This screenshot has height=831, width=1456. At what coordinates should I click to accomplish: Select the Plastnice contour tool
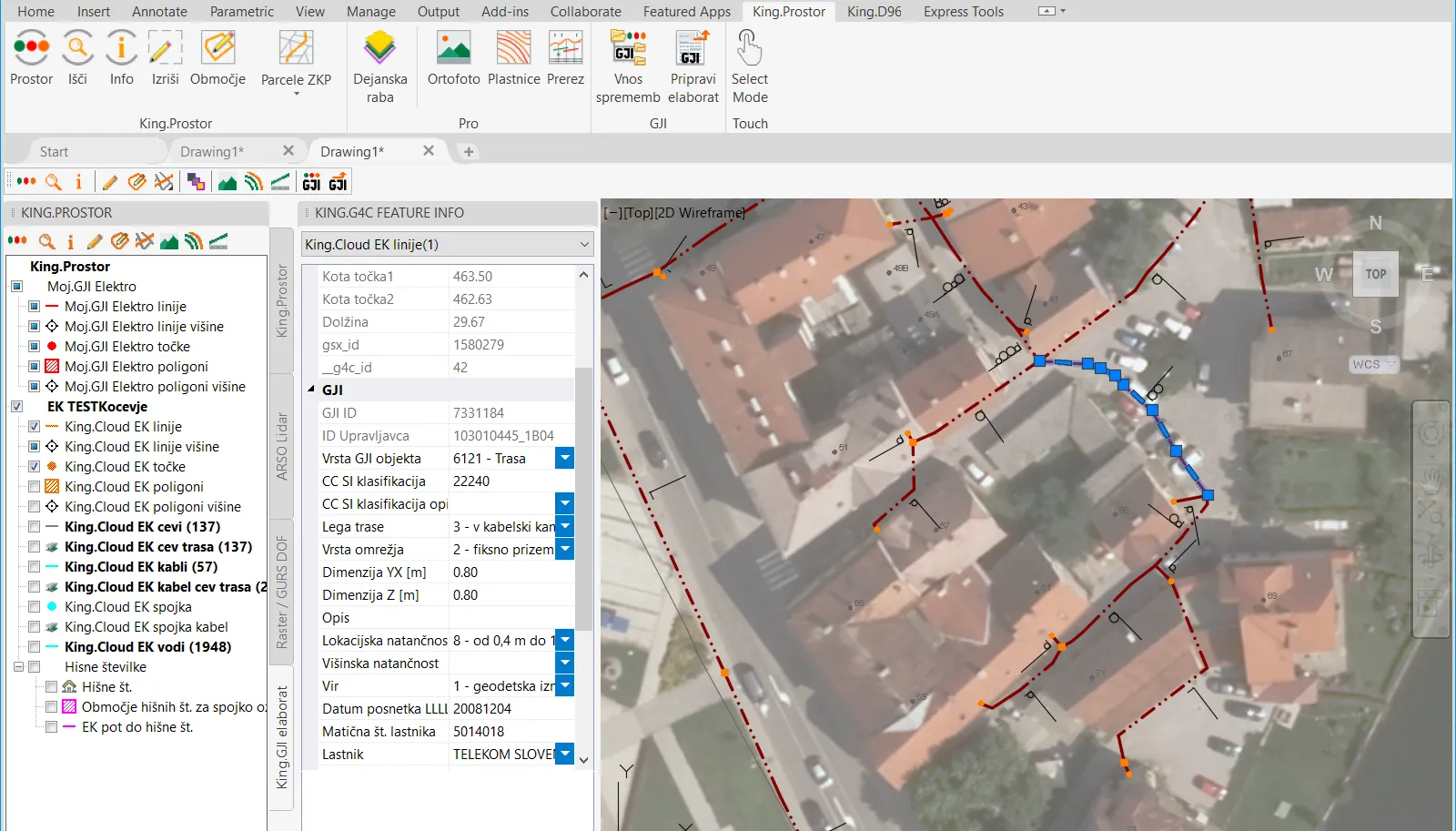[x=513, y=48]
